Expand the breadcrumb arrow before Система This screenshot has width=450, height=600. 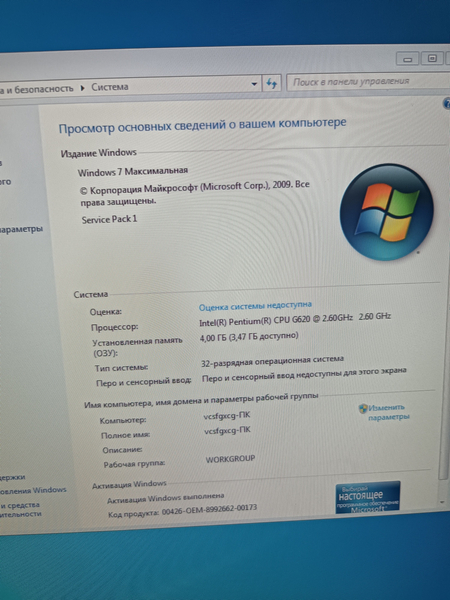pos(82,88)
